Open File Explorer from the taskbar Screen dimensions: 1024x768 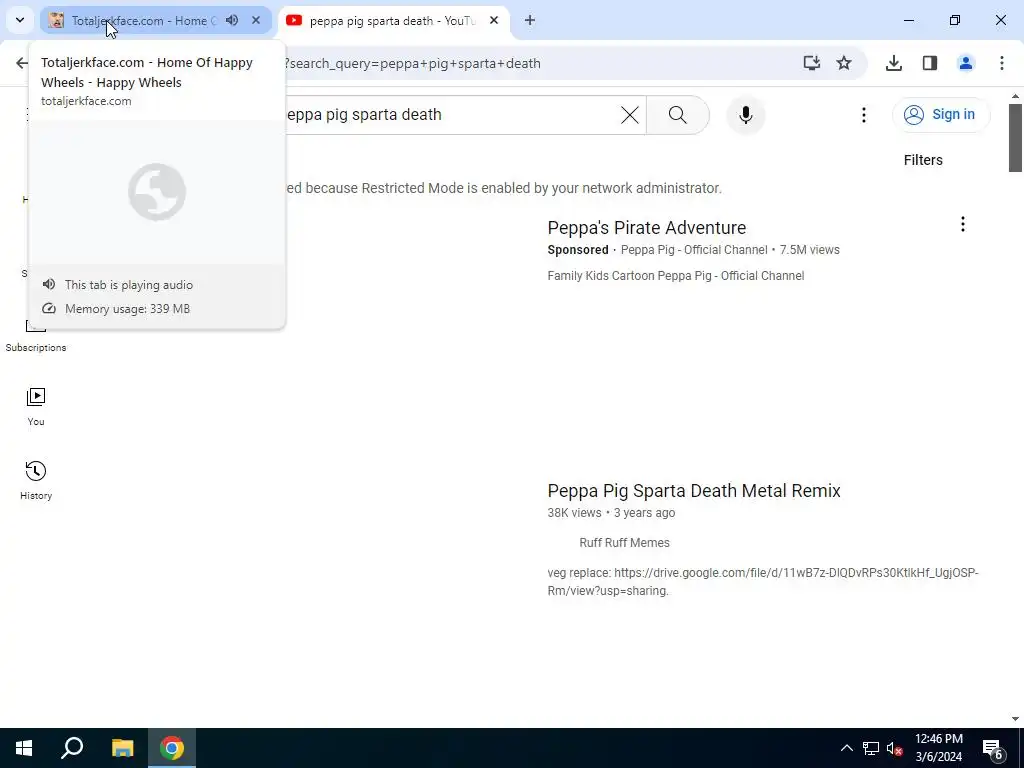pos(122,748)
